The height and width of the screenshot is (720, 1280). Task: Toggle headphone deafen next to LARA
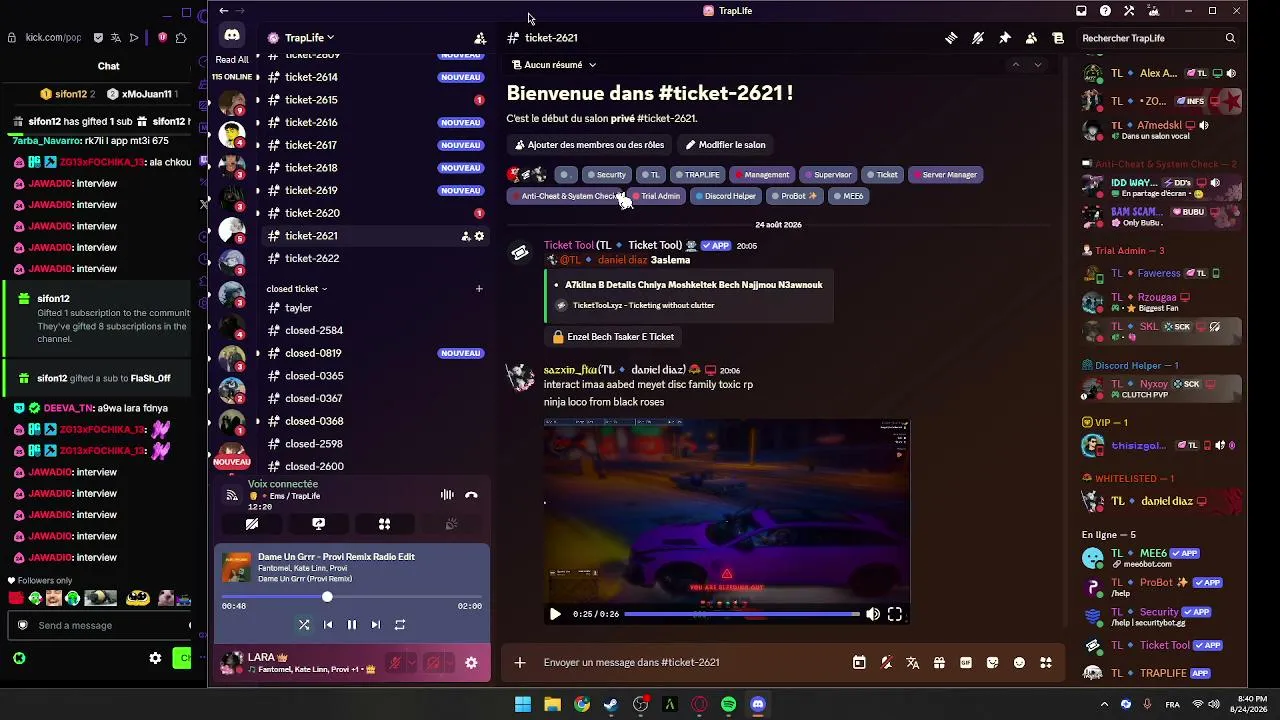[x=433, y=663]
